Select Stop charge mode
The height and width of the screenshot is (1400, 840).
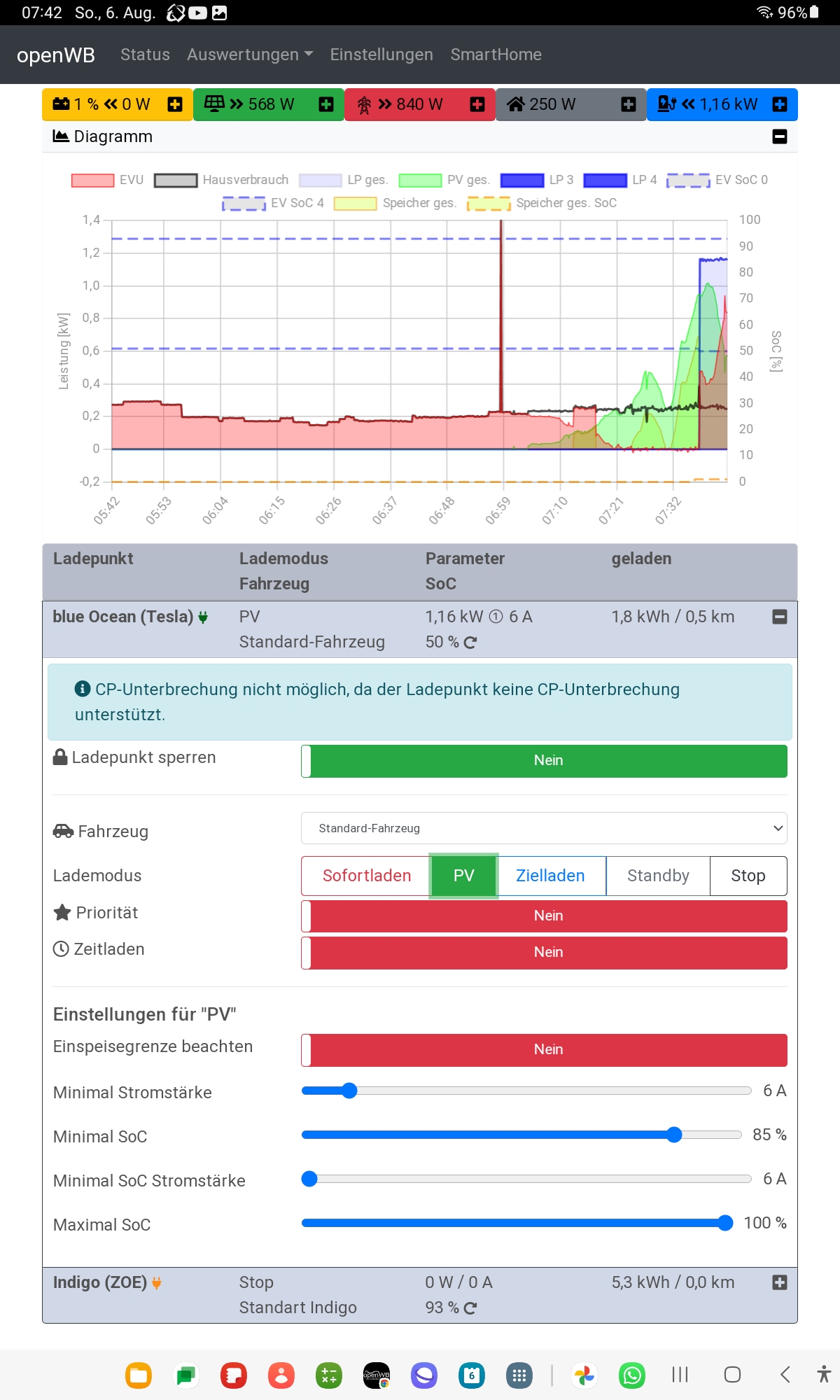click(748, 876)
